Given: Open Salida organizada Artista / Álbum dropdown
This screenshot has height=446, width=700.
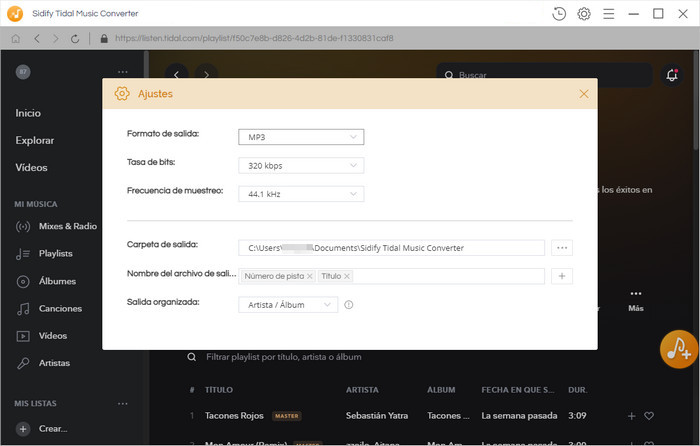Looking at the screenshot, I should 288,305.
